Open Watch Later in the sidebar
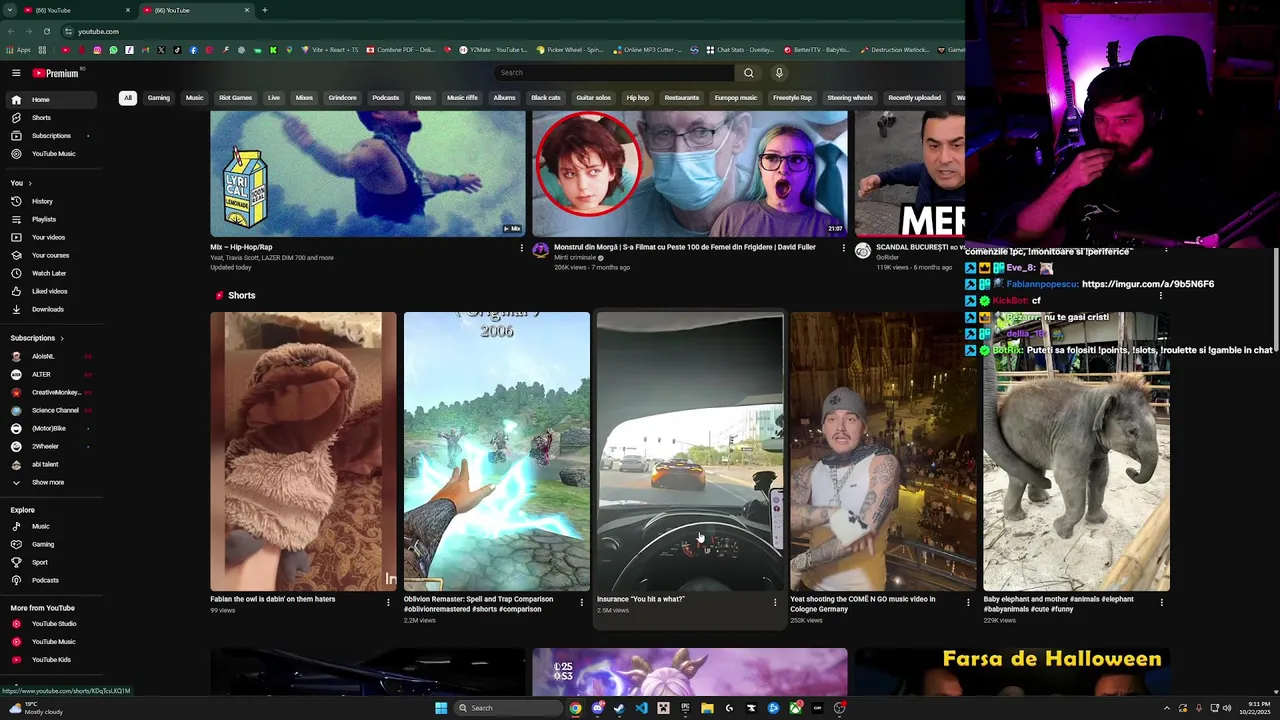The width and height of the screenshot is (1280, 720). click(x=50, y=273)
